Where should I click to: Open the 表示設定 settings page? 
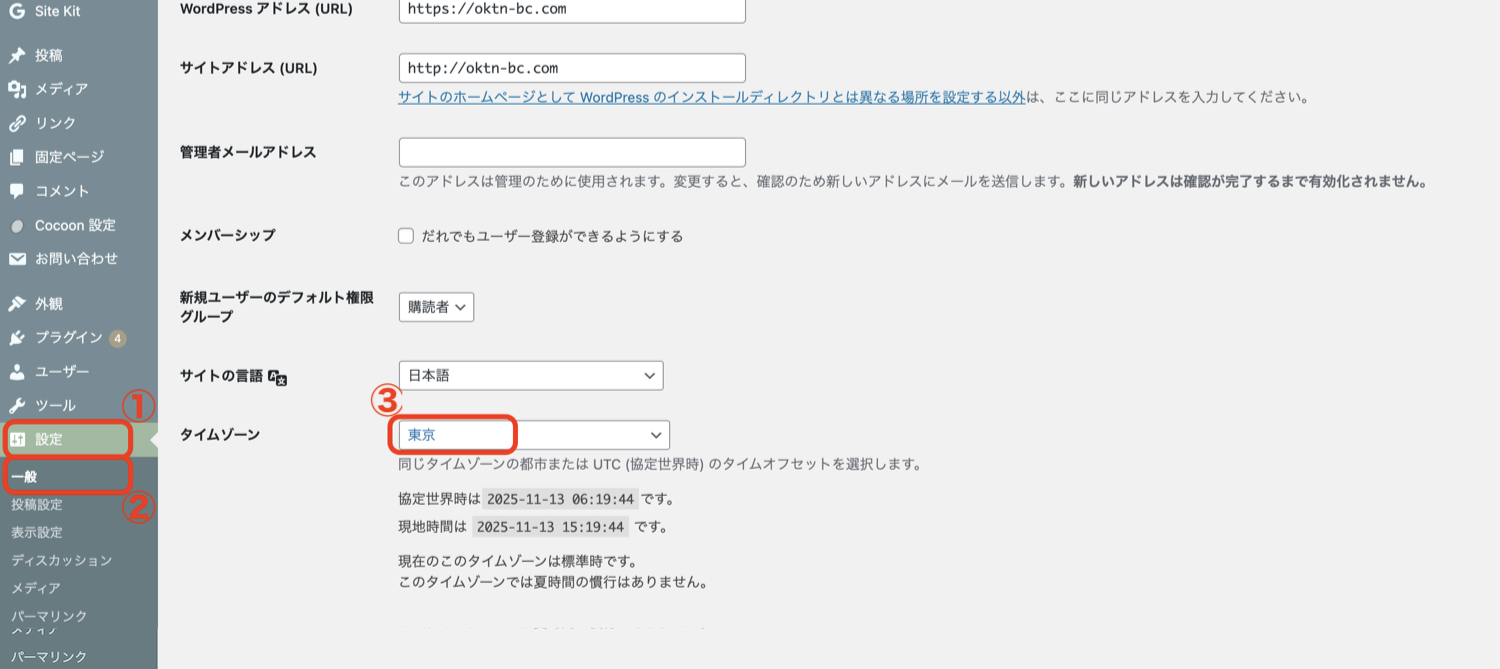click(x=37, y=534)
